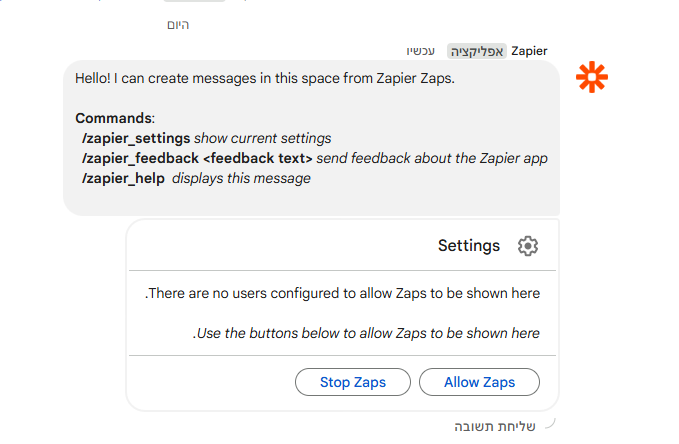This screenshot has width=679, height=444.
Task: Click the Settings gear icon
Action: [x=528, y=246]
